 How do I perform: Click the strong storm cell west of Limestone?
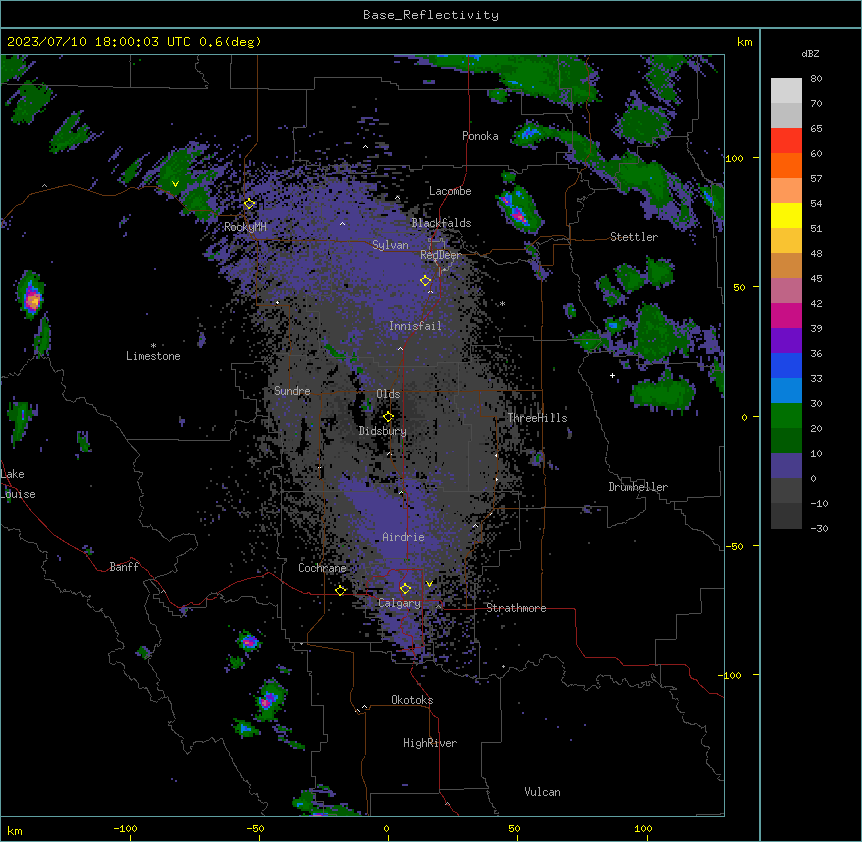32,296
